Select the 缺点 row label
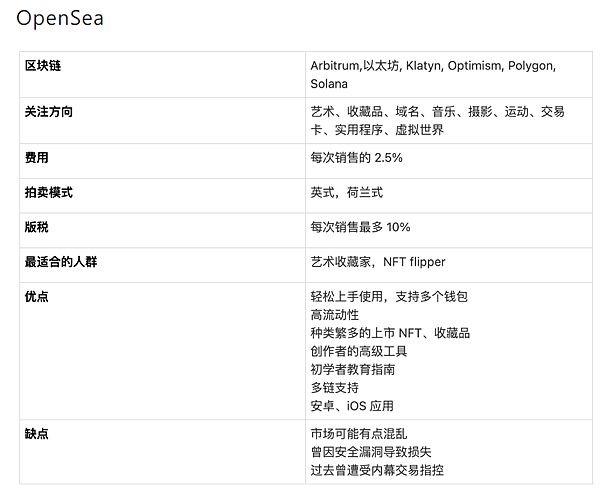This screenshot has width=600, height=494. click(x=36, y=434)
